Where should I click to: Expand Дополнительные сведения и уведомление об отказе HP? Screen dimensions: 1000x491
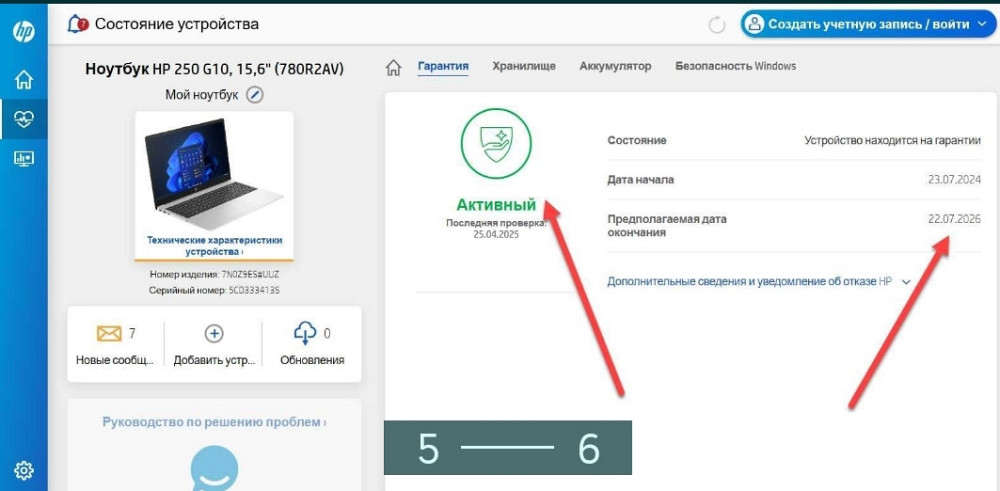click(x=758, y=281)
